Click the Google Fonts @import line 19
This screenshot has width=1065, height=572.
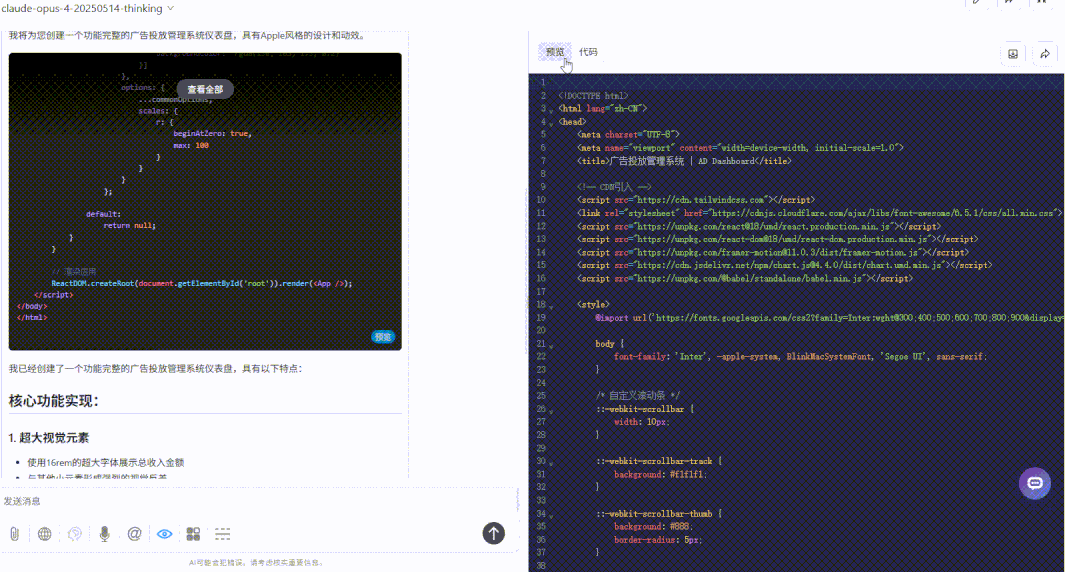830,317
